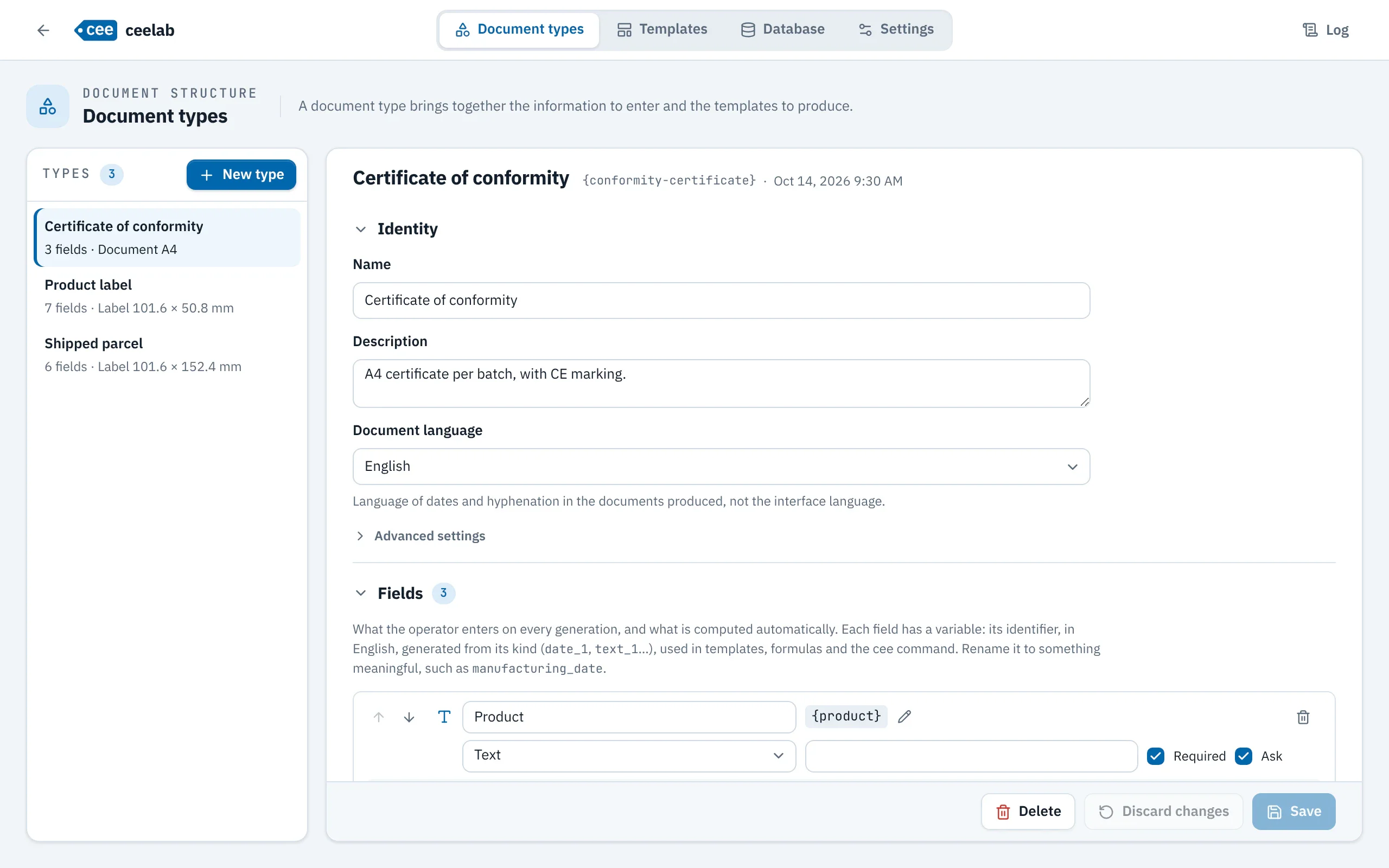Viewport: 1389px width, 868px height.
Task: Click the back arrow icon
Action: click(x=43, y=30)
